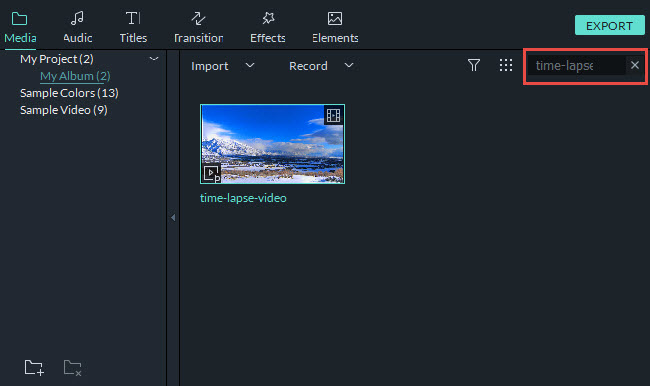The height and width of the screenshot is (386, 650).
Task: Expand the Record dropdown arrow
Action: 349,66
